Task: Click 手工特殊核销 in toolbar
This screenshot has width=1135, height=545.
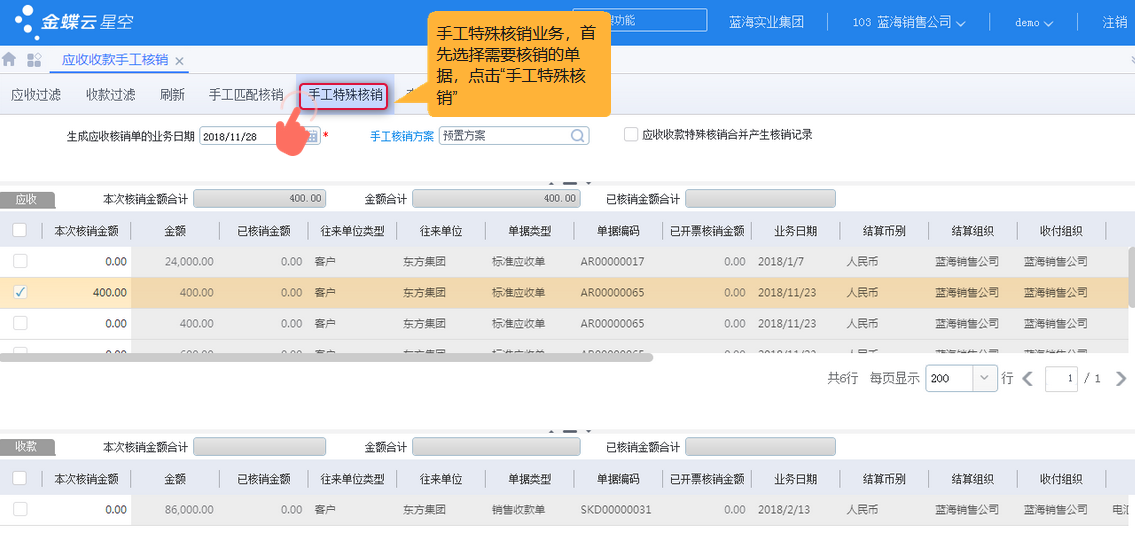Action: pyautogui.click(x=345, y=96)
